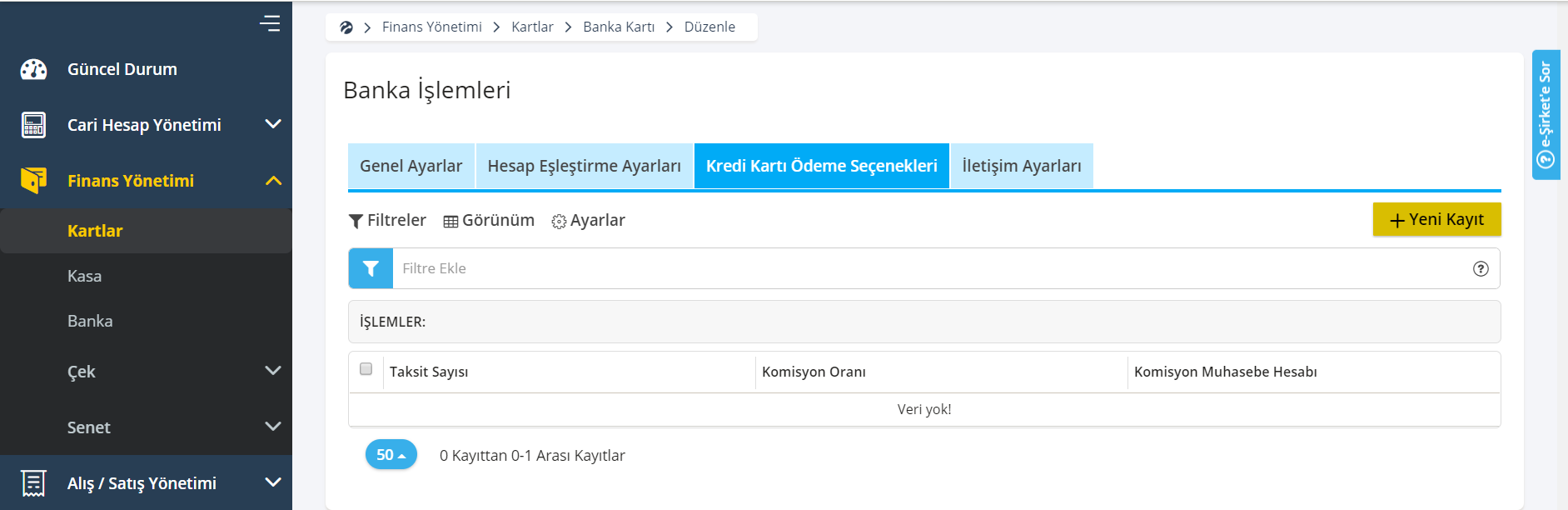This screenshot has height=510, width=1568.
Task: Click the Görünüm table icon
Action: point(450,222)
